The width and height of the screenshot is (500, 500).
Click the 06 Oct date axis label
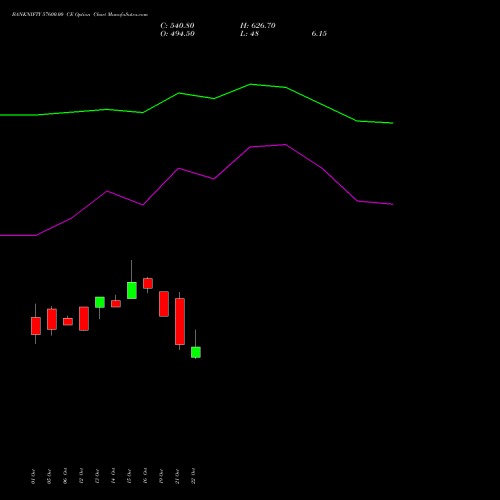65,476
